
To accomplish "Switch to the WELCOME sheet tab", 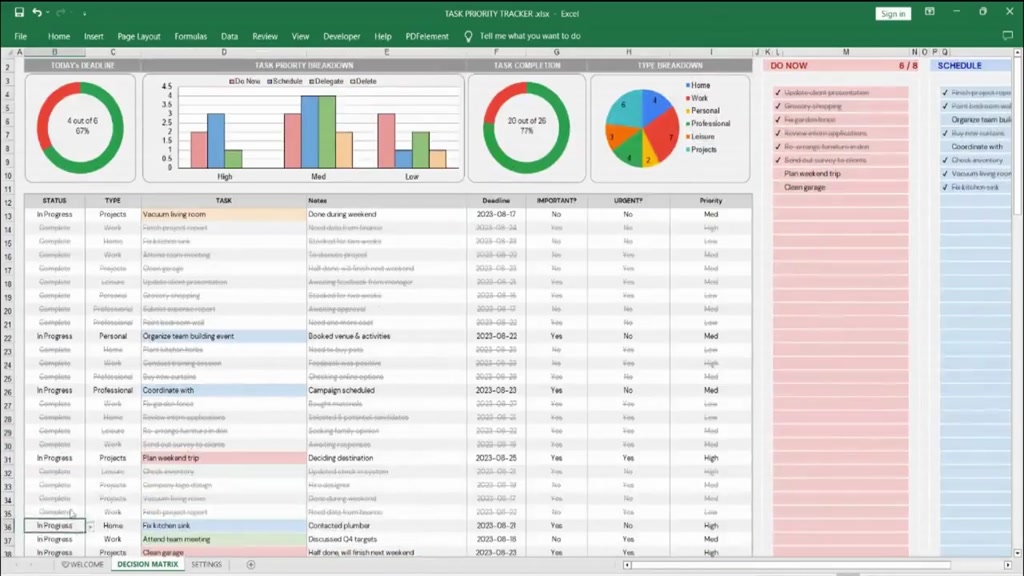I will click(83, 565).
